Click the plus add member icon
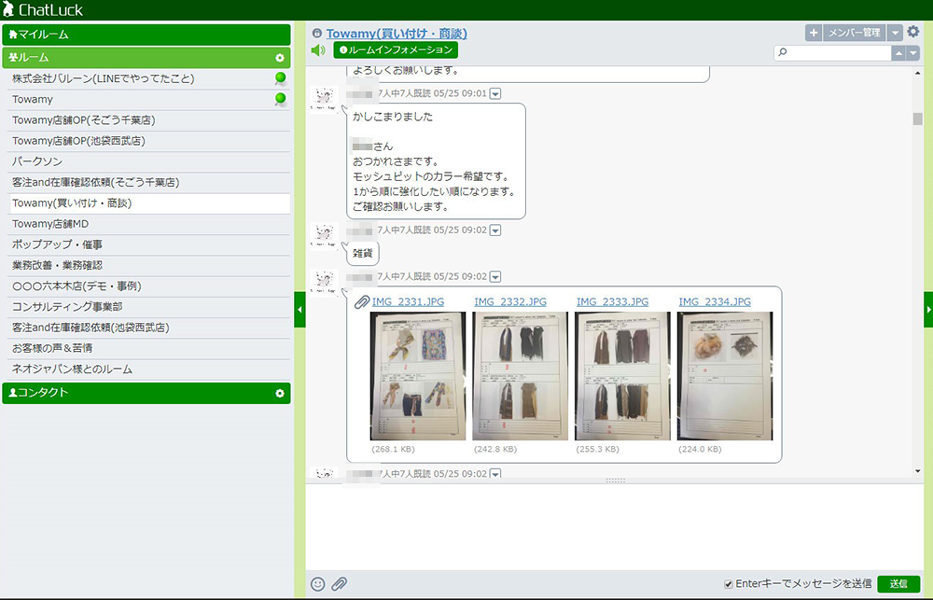This screenshot has height=600, width=933. pos(813,33)
